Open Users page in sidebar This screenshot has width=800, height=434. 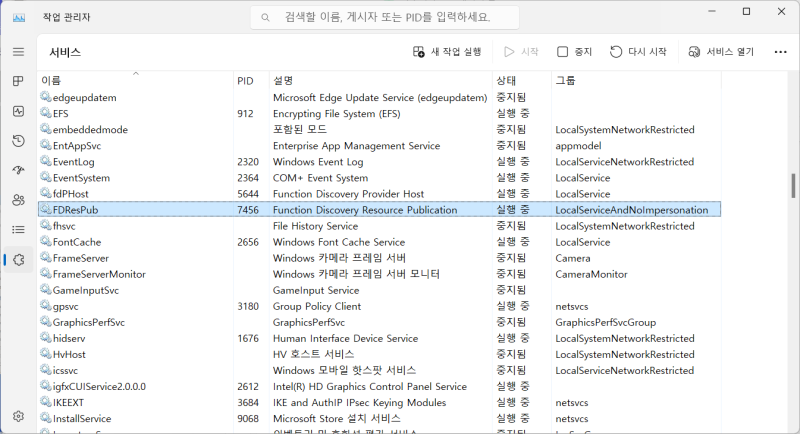point(18,200)
